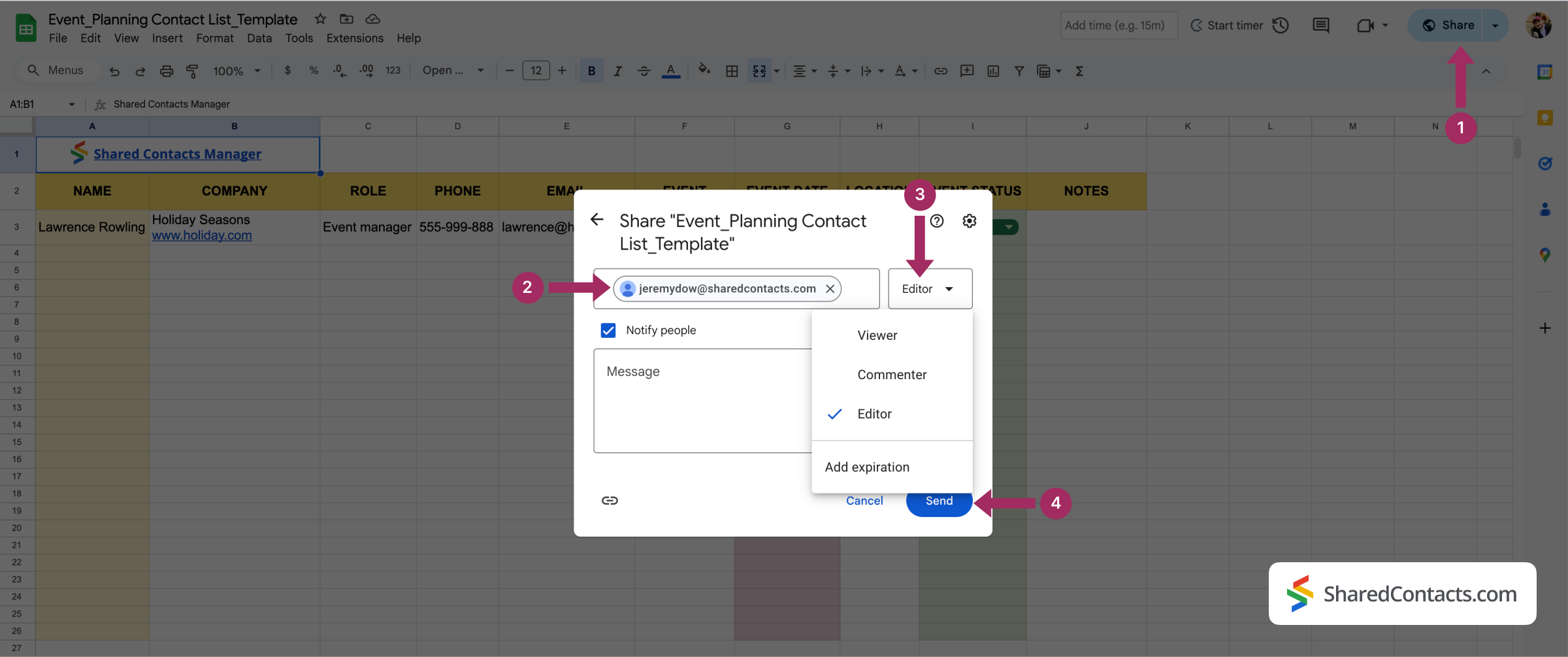Open Google Contacts side panel
Viewport: 1568px width, 657px height.
tap(1544, 209)
